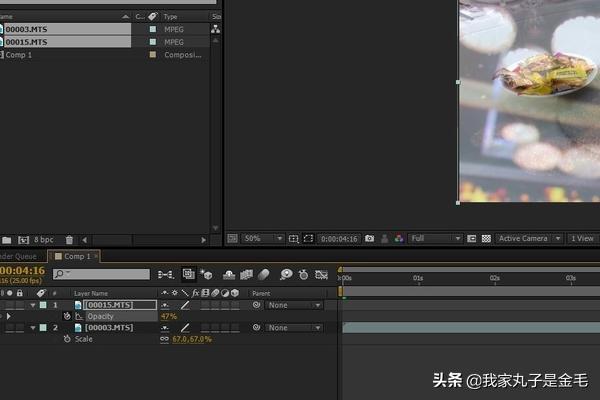600x400 pixels.
Task: Open Parent None dropdown for 00015.MTS
Action: point(294,305)
